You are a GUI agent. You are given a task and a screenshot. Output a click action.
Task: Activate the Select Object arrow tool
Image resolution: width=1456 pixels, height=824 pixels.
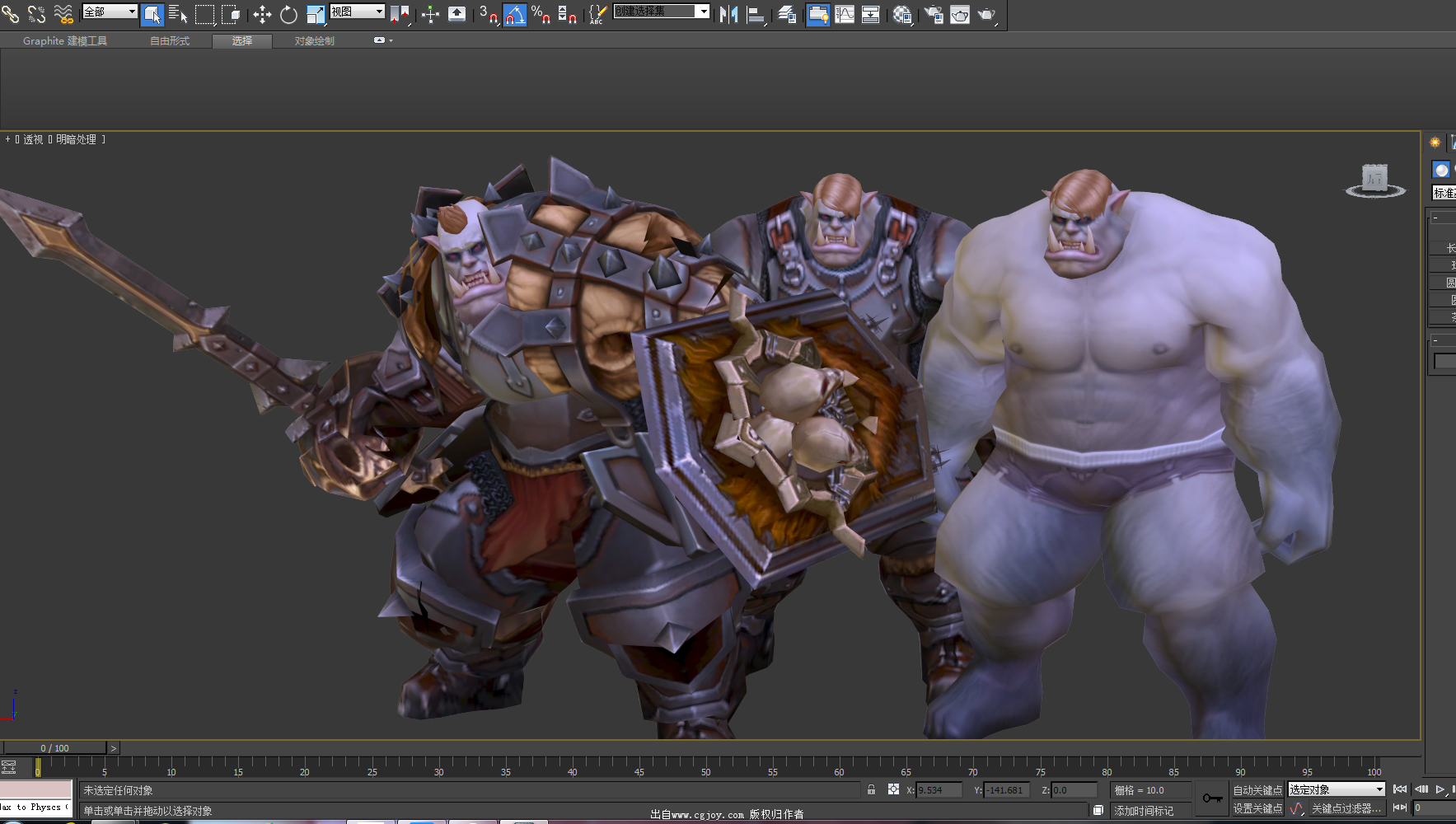[152, 13]
